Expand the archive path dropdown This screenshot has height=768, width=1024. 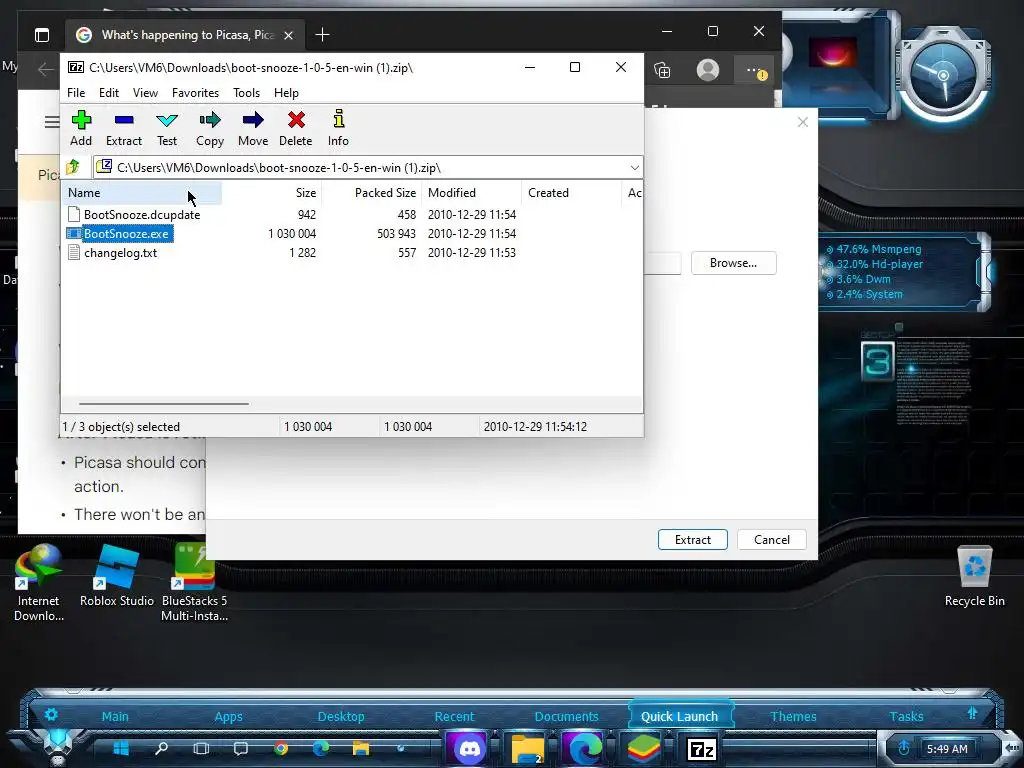(x=634, y=168)
